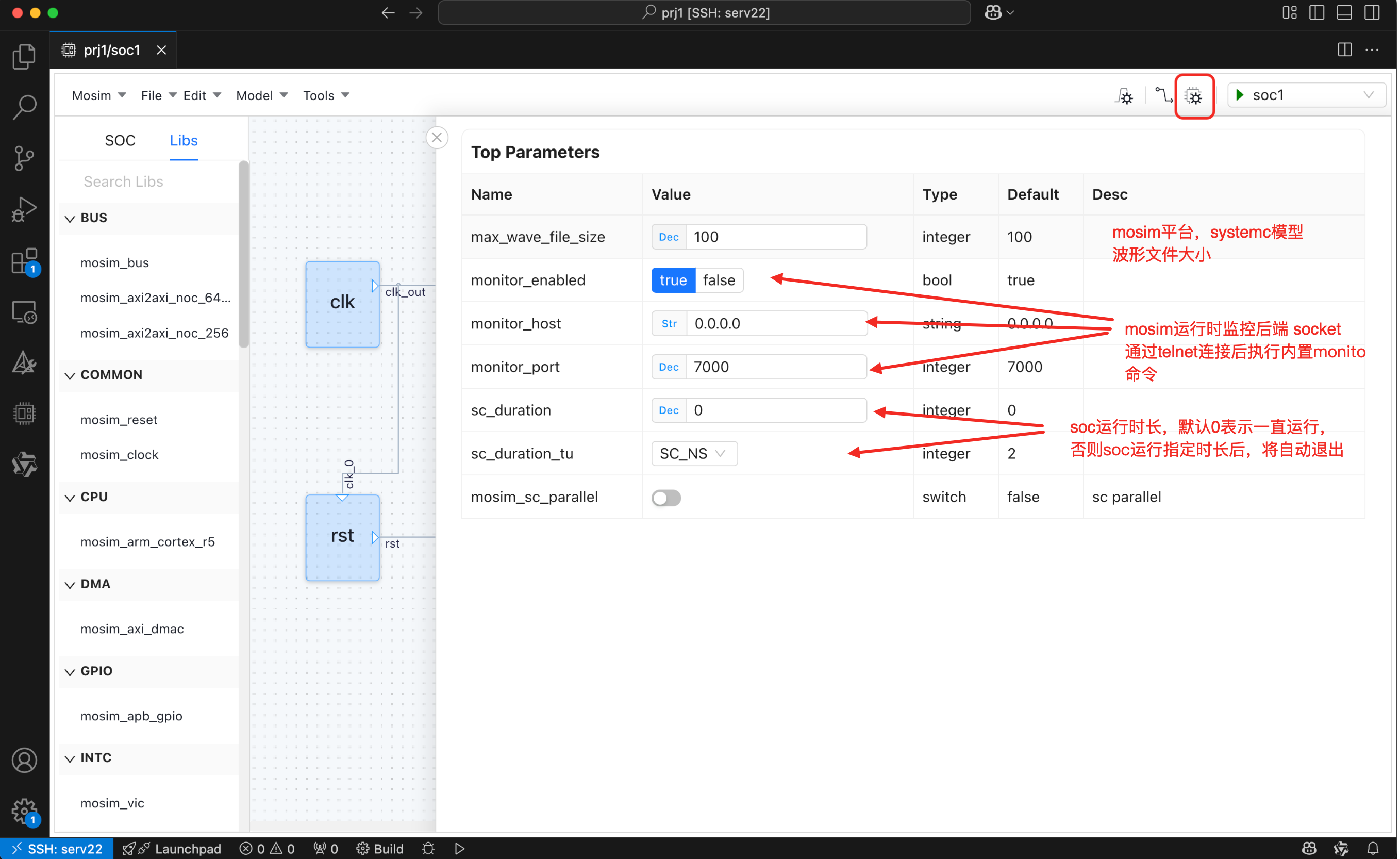Click Launchpad in the status bar
The width and height of the screenshot is (1400, 859).
click(x=172, y=848)
